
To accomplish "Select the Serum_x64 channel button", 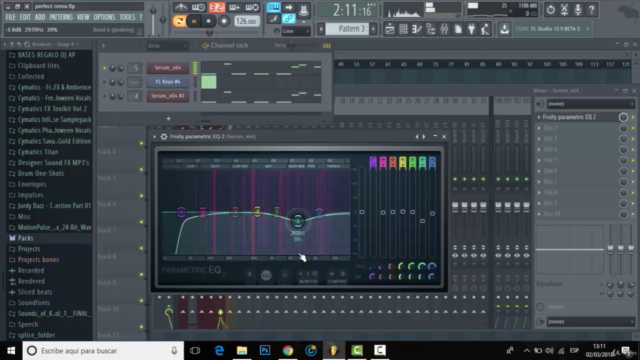I will [168, 68].
